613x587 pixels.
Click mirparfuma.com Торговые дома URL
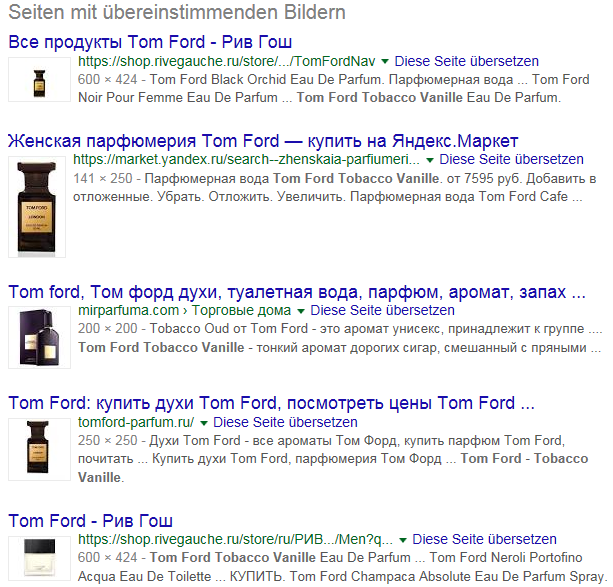coord(185,311)
